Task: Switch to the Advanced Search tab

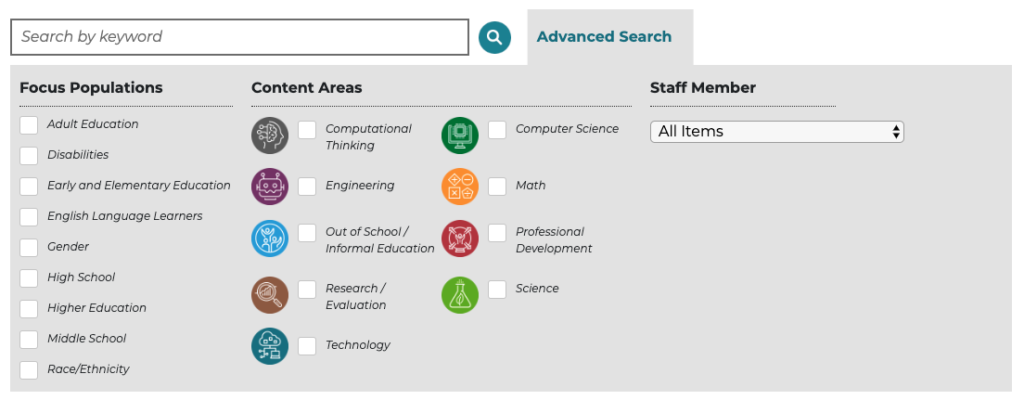Action: tap(604, 37)
